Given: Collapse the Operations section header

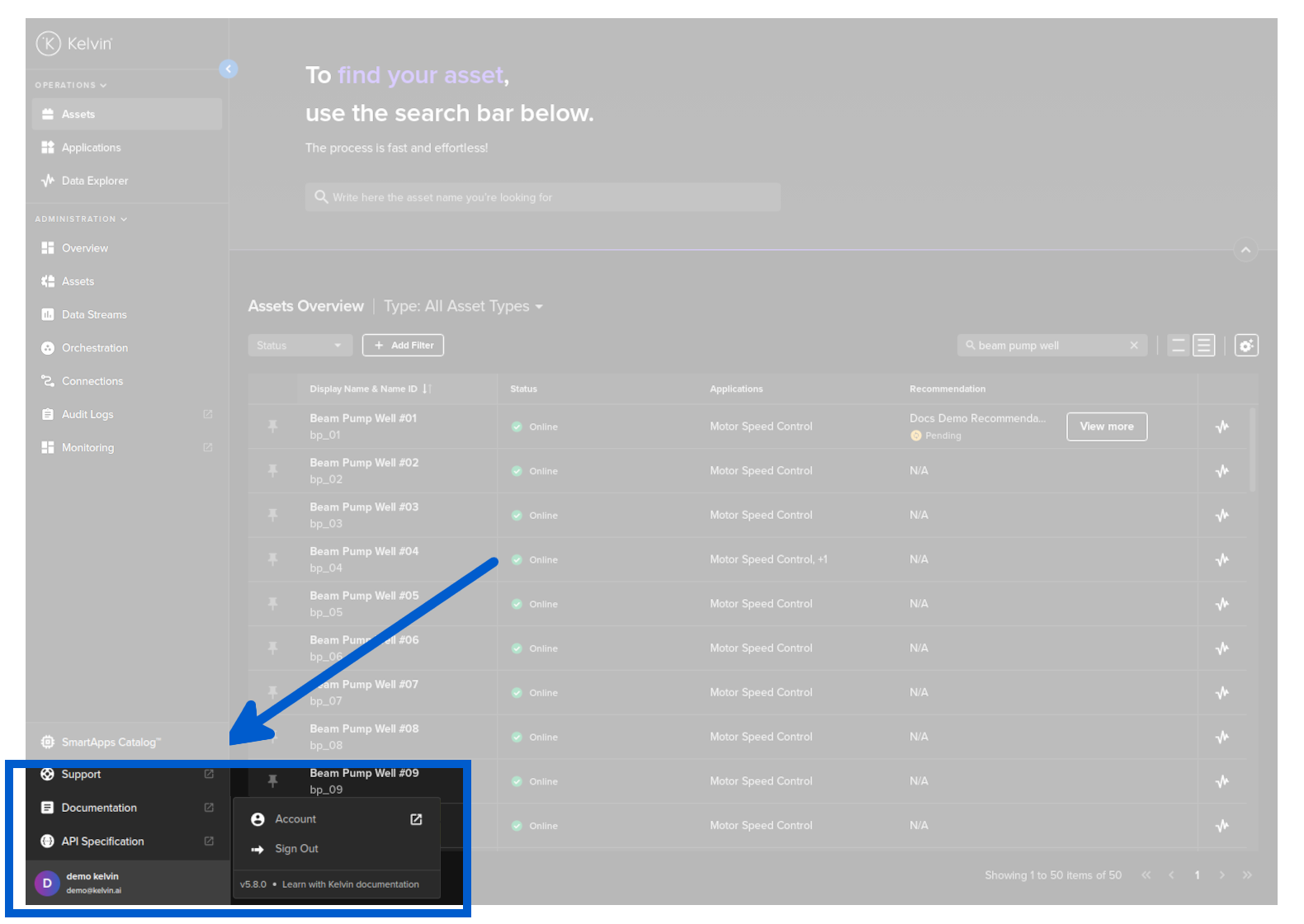Looking at the screenshot, I should tap(71, 85).
